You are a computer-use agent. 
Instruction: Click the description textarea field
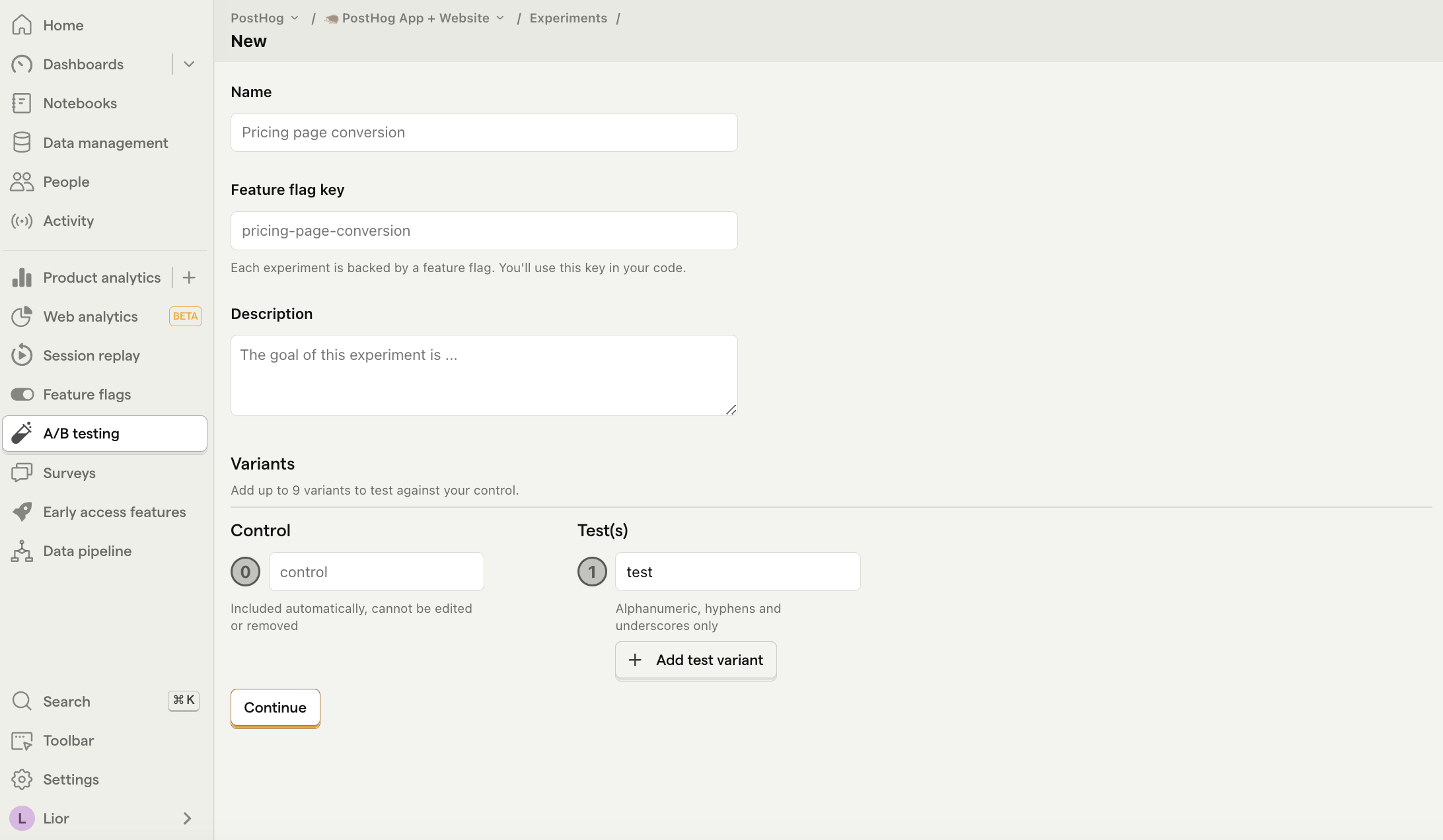[x=484, y=375]
